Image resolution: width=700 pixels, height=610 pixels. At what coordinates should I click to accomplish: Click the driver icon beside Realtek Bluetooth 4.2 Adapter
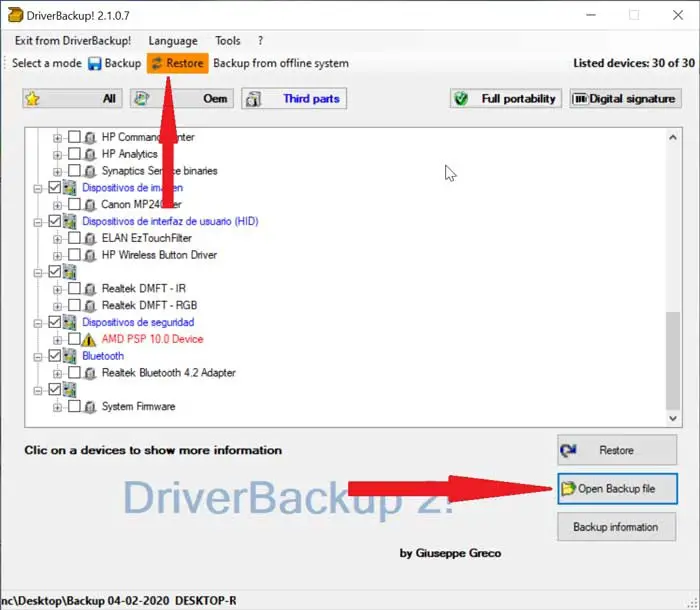pos(90,373)
